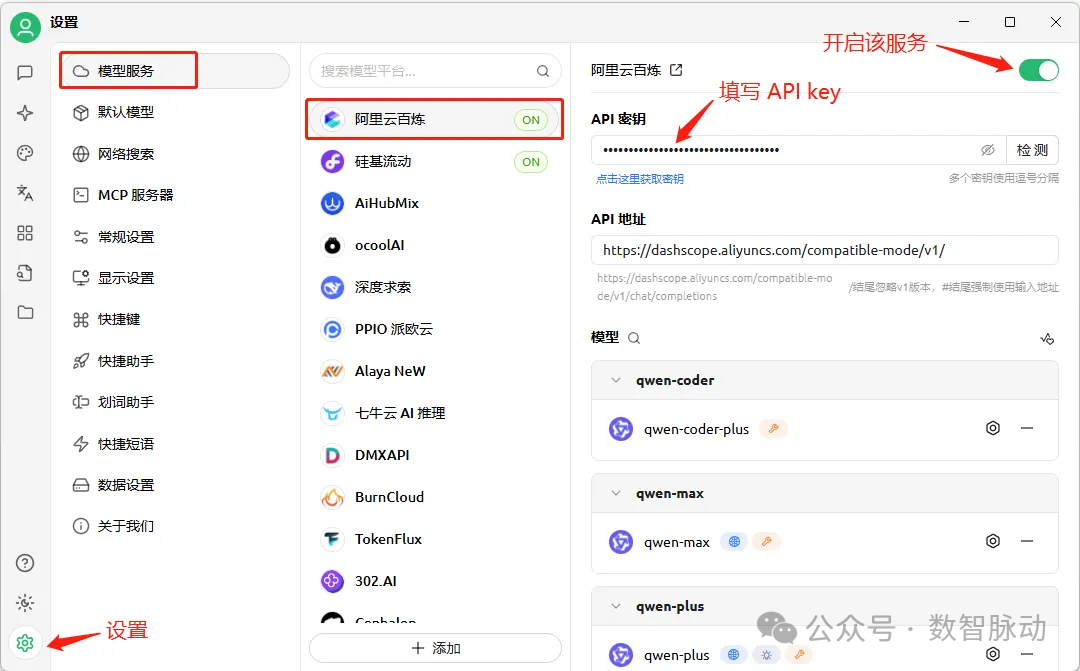Collapse the qwen-plus model group
Viewport: 1080px width, 671px height.
[615, 606]
